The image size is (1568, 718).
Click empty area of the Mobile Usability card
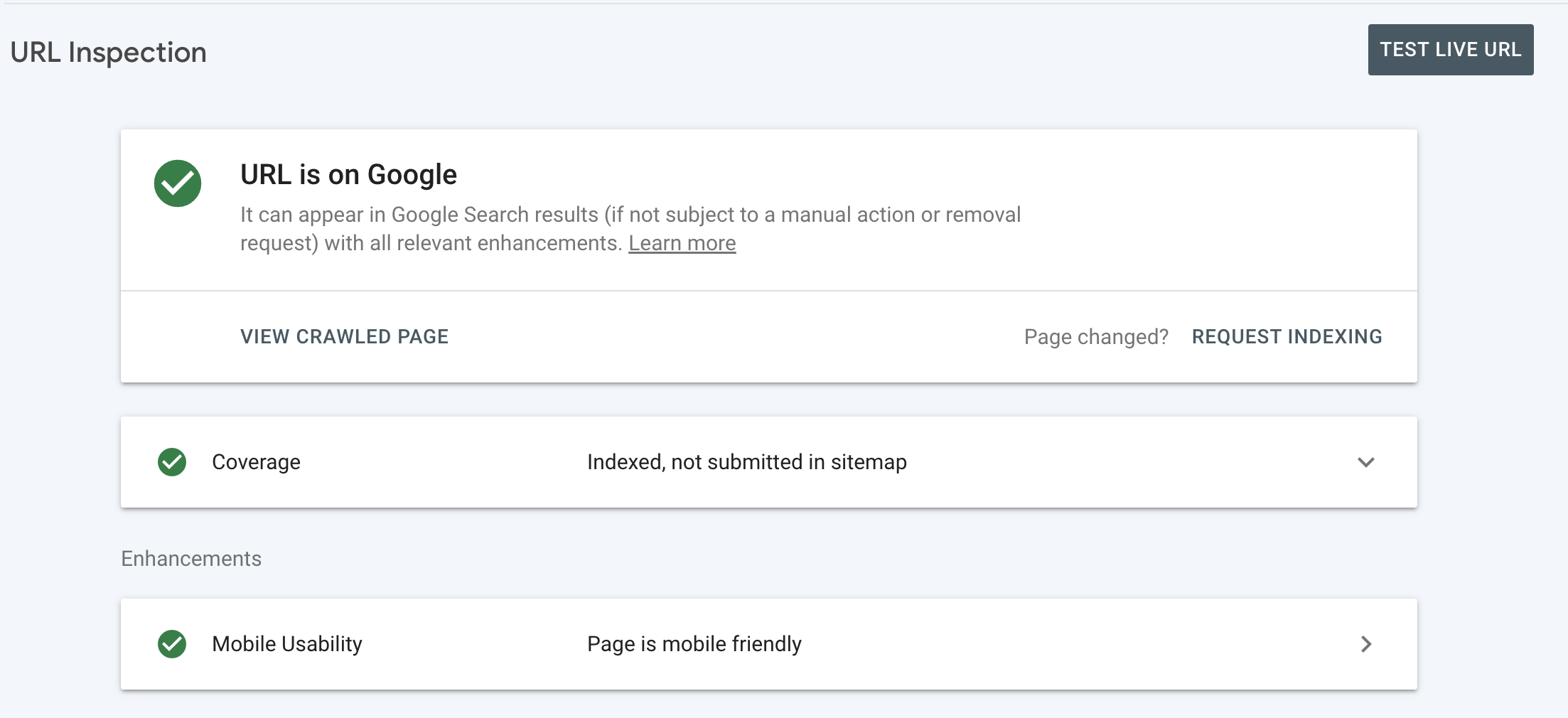[1066, 644]
